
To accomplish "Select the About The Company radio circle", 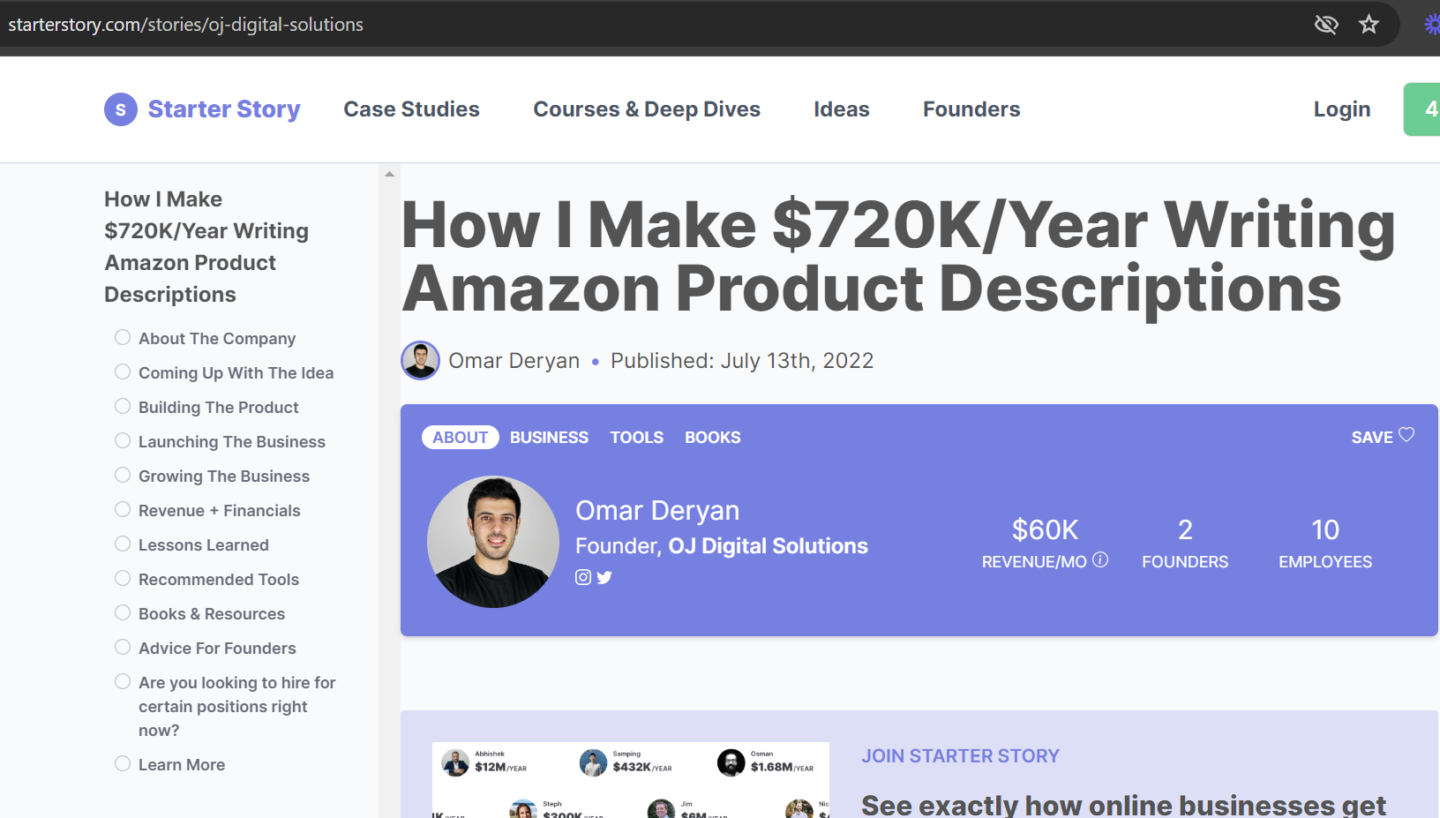I will coord(122,338).
